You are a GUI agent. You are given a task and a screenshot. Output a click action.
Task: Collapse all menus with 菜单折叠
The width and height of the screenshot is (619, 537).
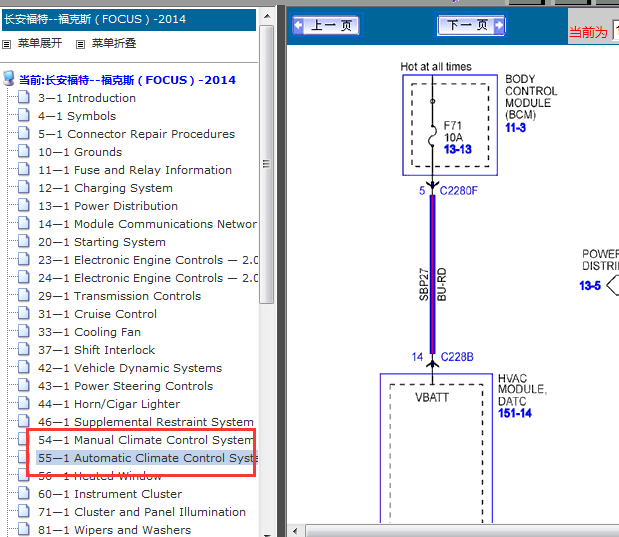point(114,43)
